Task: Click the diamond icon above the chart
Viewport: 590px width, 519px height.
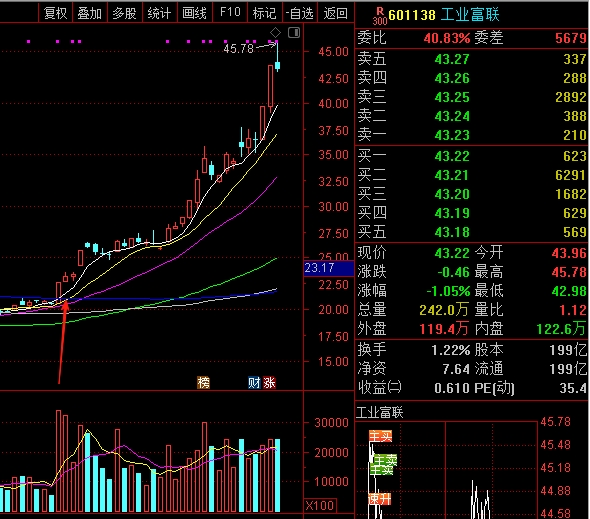Action: tap(275, 33)
